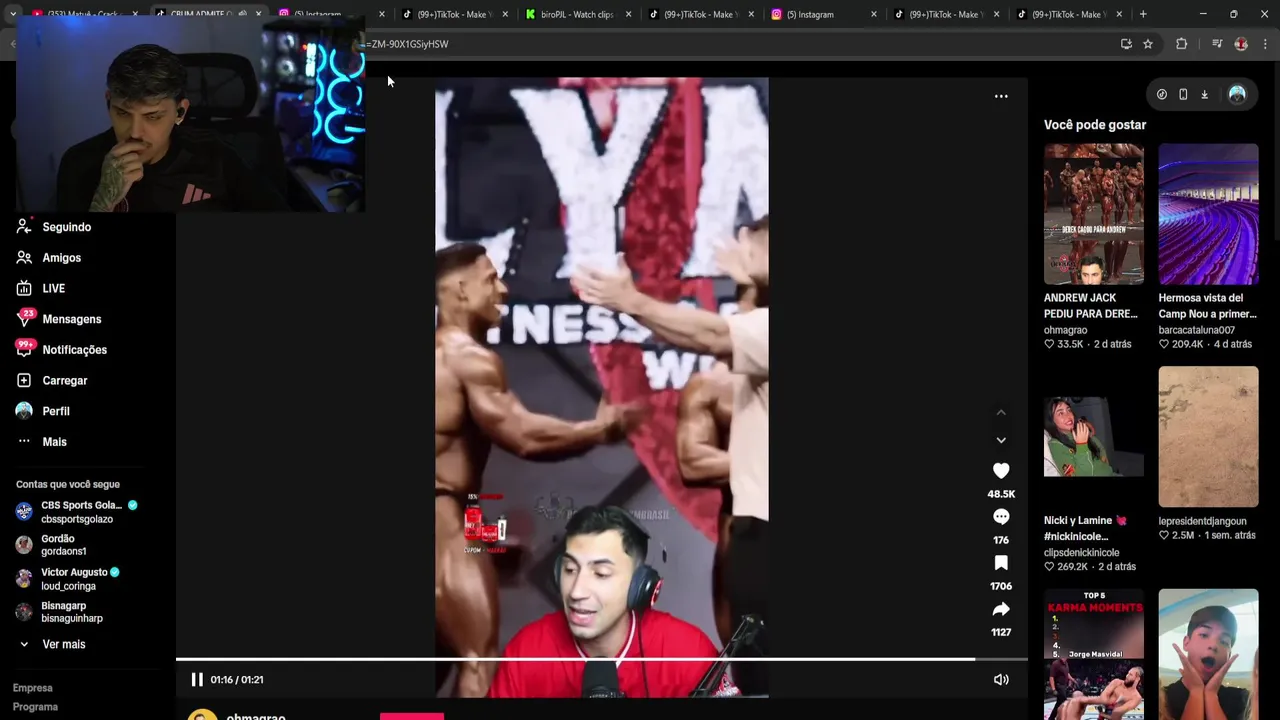The width and height of the screenshot is (1280, 720).
Task: Click the TikTok coins icon in the top pill
Action: click(1161, 94)
